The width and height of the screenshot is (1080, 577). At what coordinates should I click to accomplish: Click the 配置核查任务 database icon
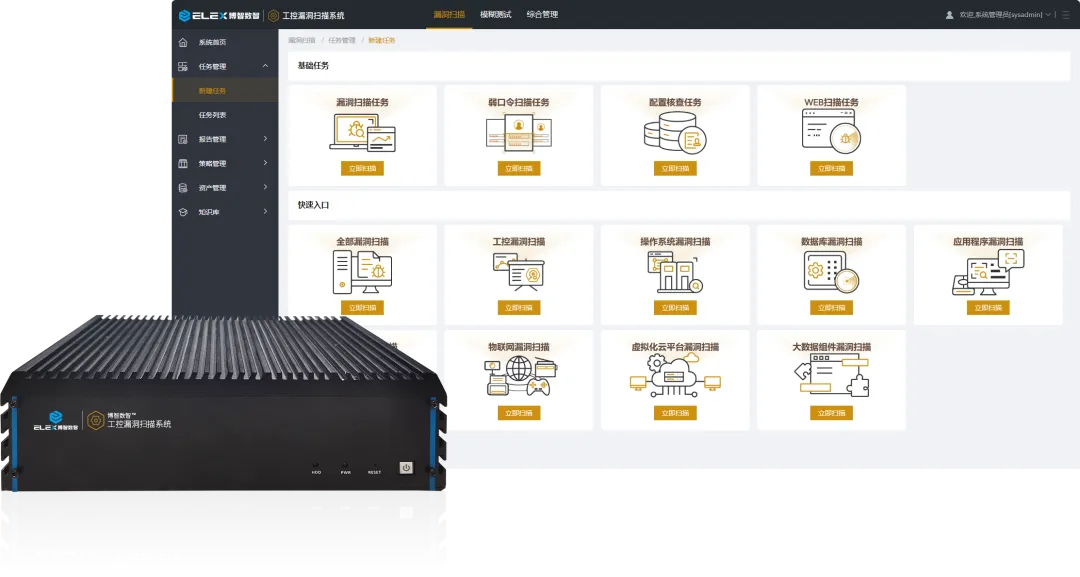(675, 132)
